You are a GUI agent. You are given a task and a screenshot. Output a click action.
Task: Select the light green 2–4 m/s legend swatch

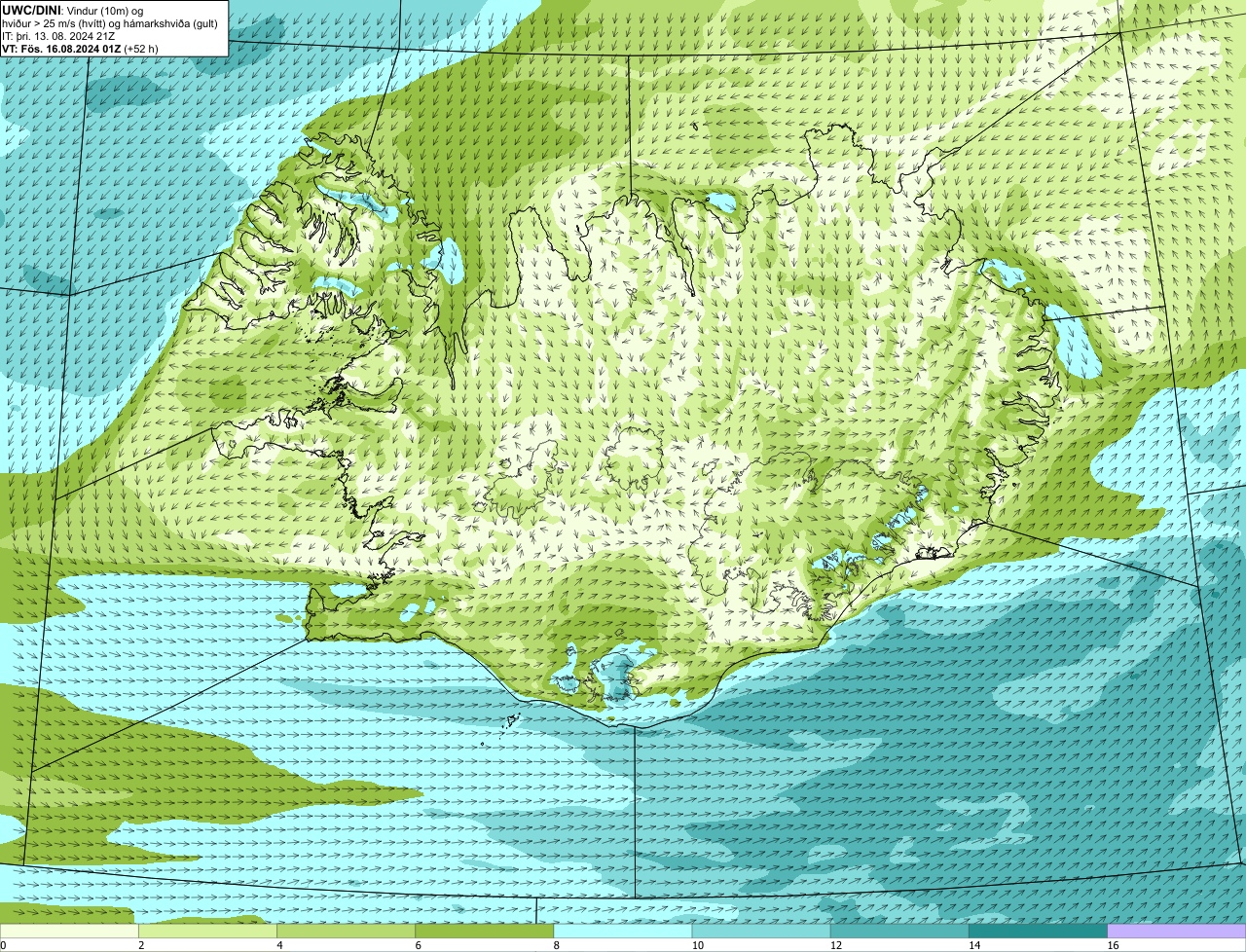pos(207,932)
